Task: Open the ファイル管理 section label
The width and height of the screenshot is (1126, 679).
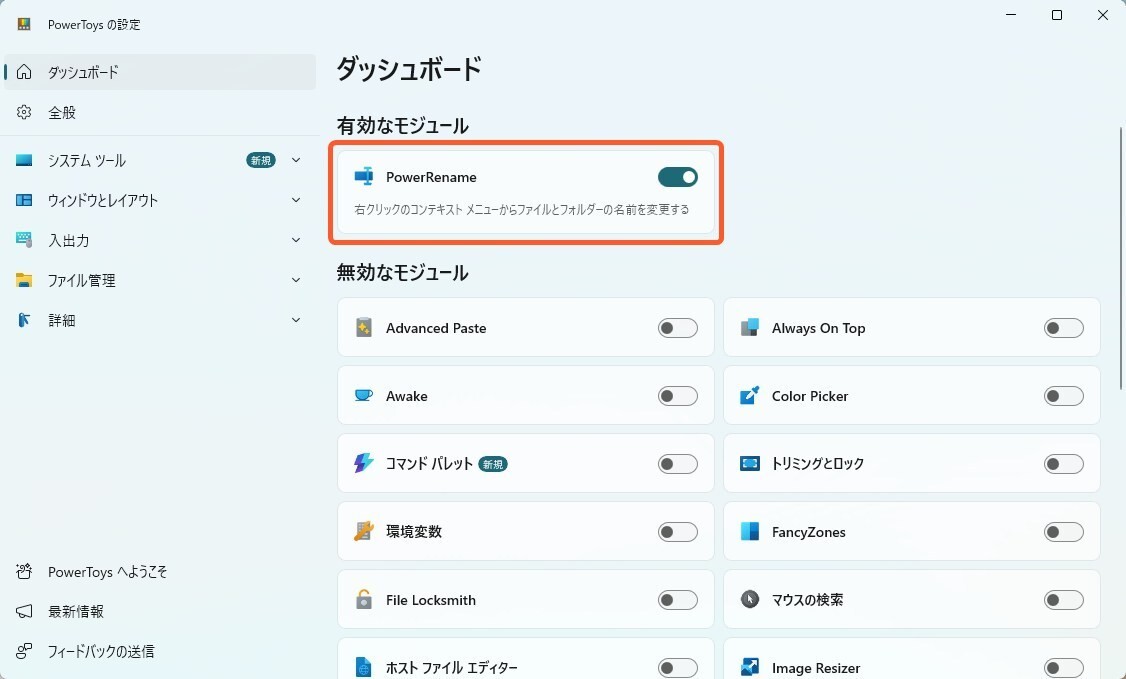Action: click(81, 281)
